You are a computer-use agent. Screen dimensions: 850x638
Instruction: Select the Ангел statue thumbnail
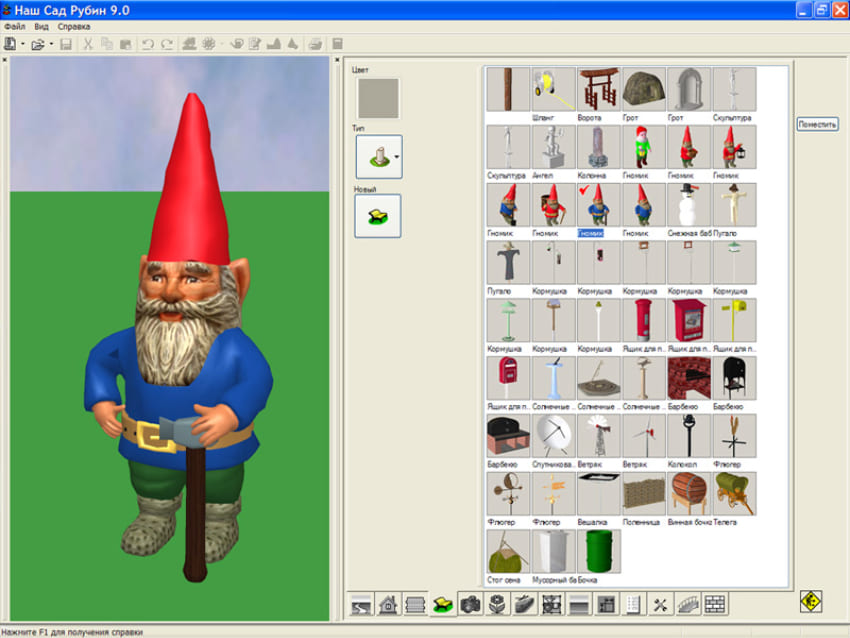[553, 147]
